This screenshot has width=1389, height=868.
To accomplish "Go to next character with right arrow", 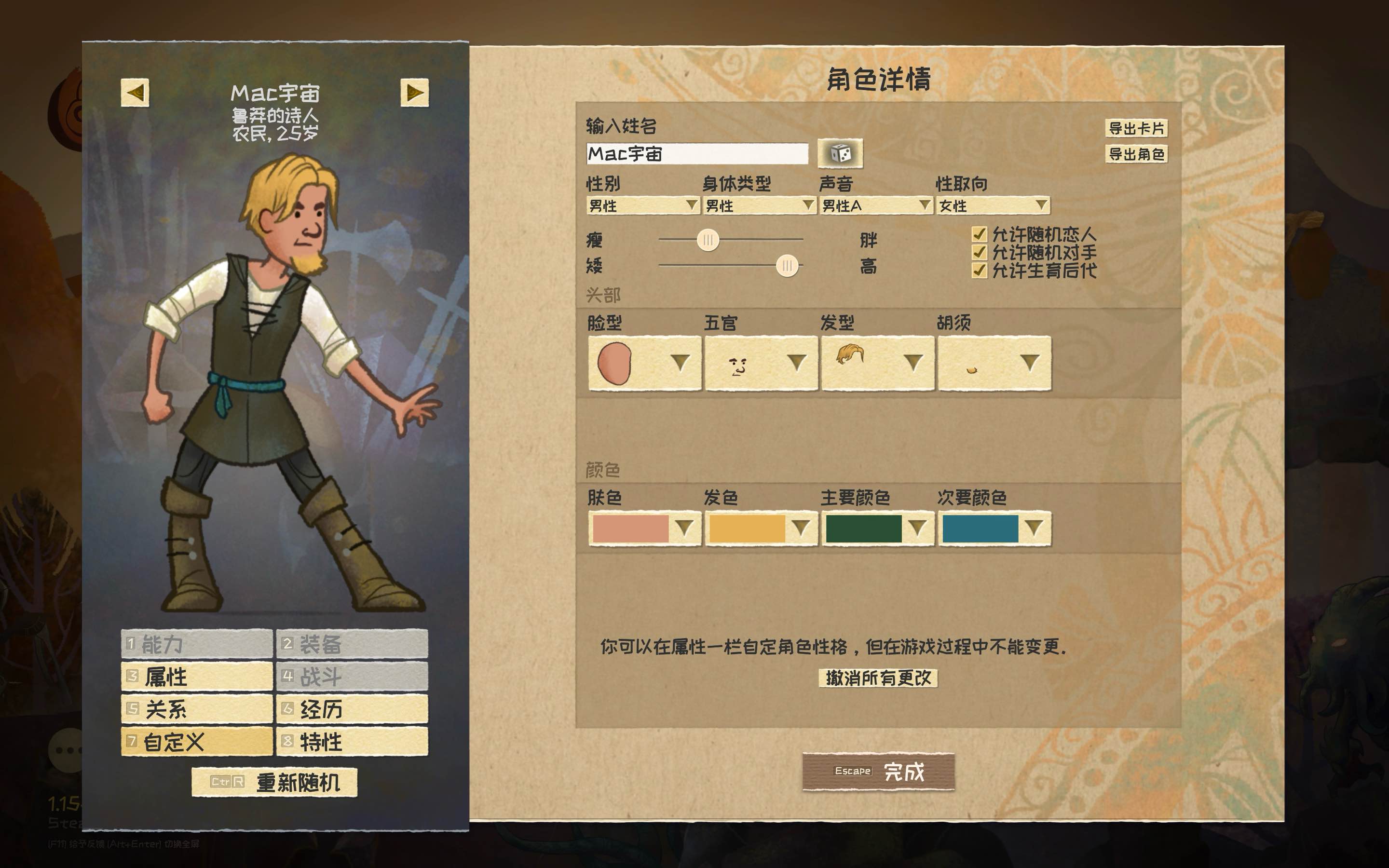I will [414, 93].
